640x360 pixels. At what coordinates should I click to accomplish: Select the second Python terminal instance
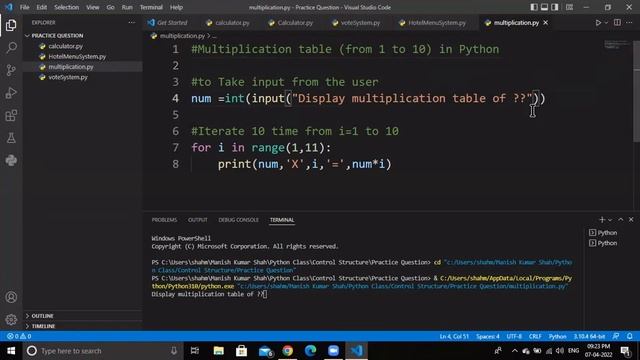[603, 243]
